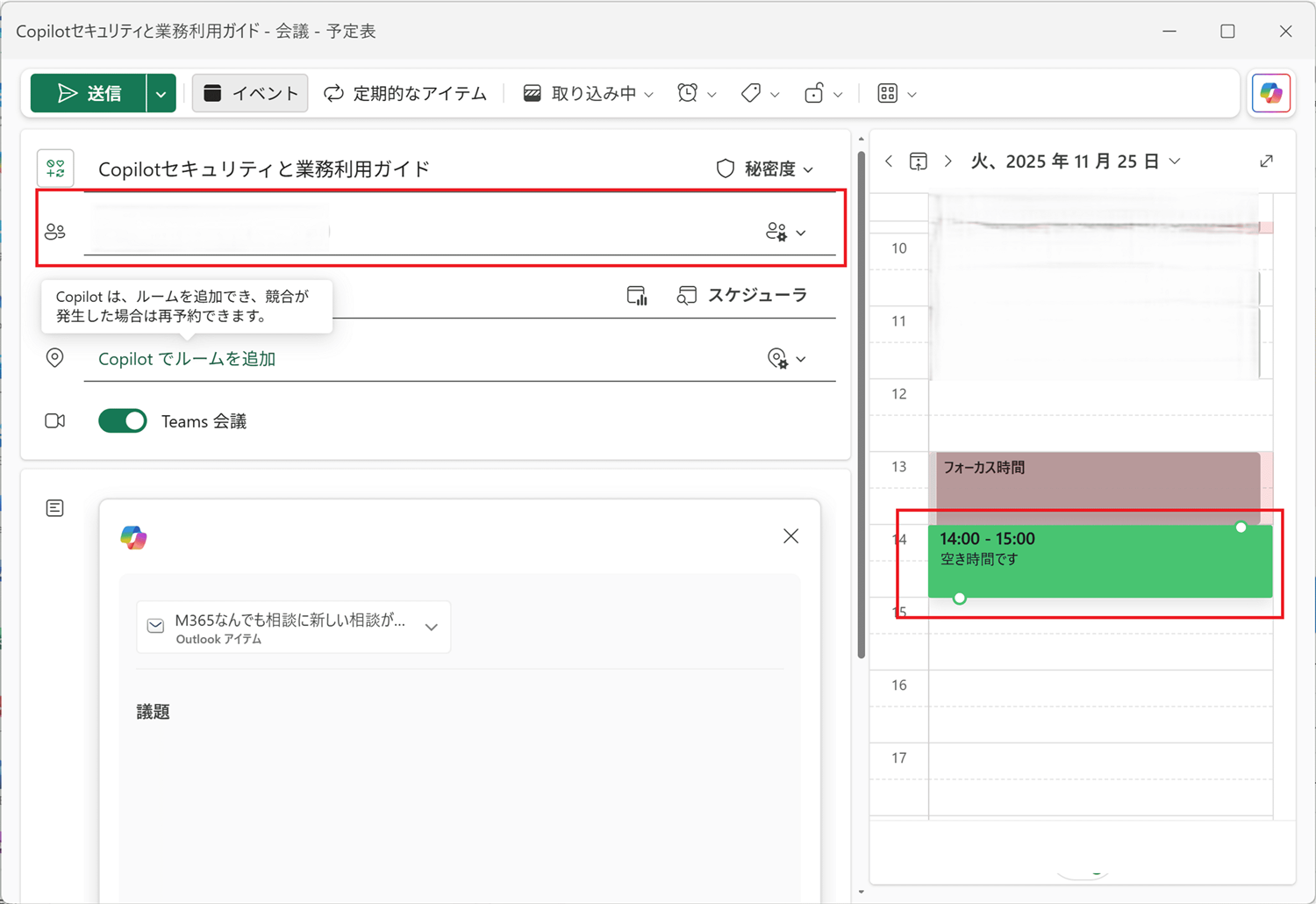Expand the reminder dropdown chevron
This screenshot has width=1316, height=904.
pyautogui.click(x=712, y=94)
